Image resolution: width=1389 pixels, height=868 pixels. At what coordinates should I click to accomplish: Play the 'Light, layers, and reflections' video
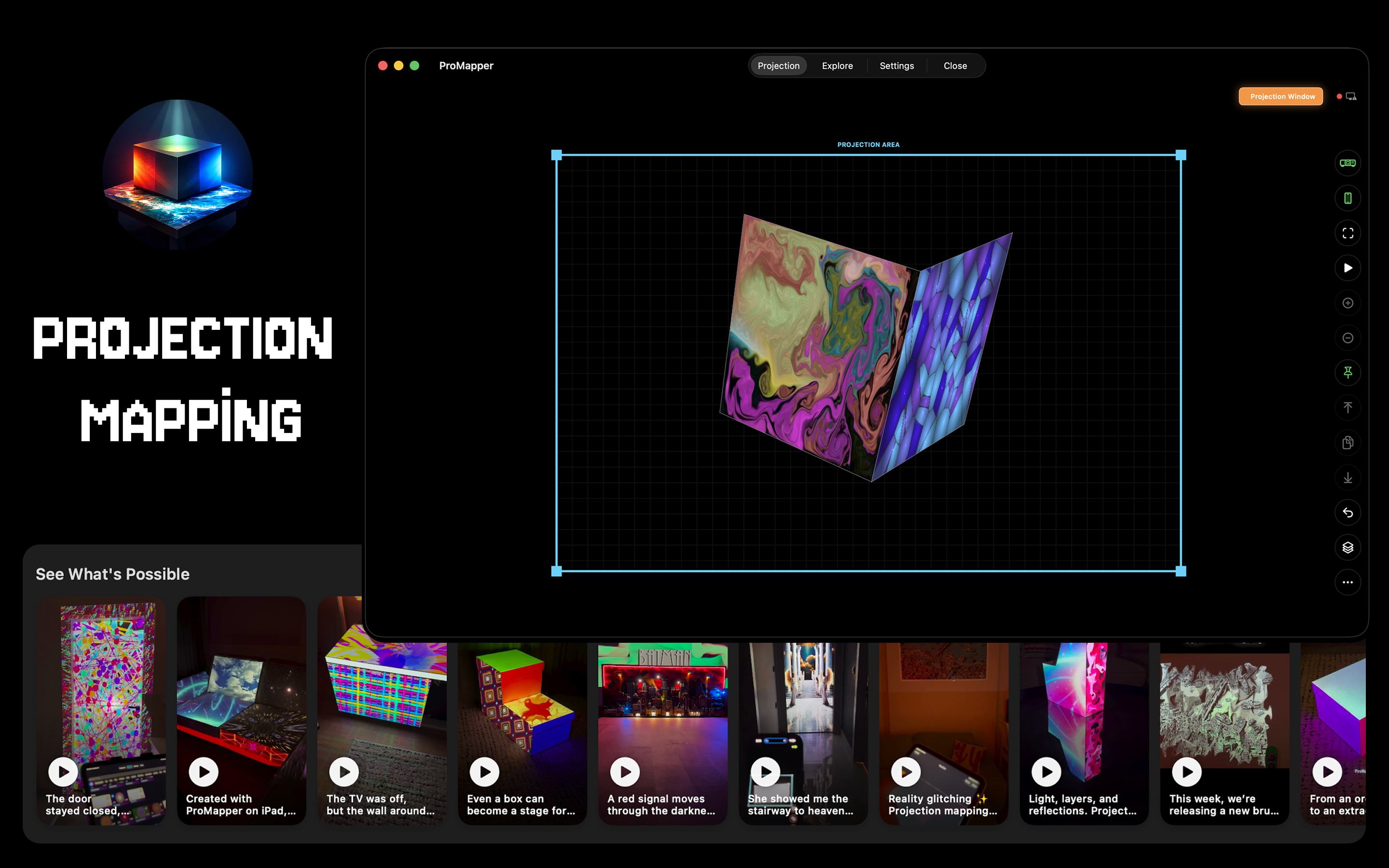click(1047, 772)
